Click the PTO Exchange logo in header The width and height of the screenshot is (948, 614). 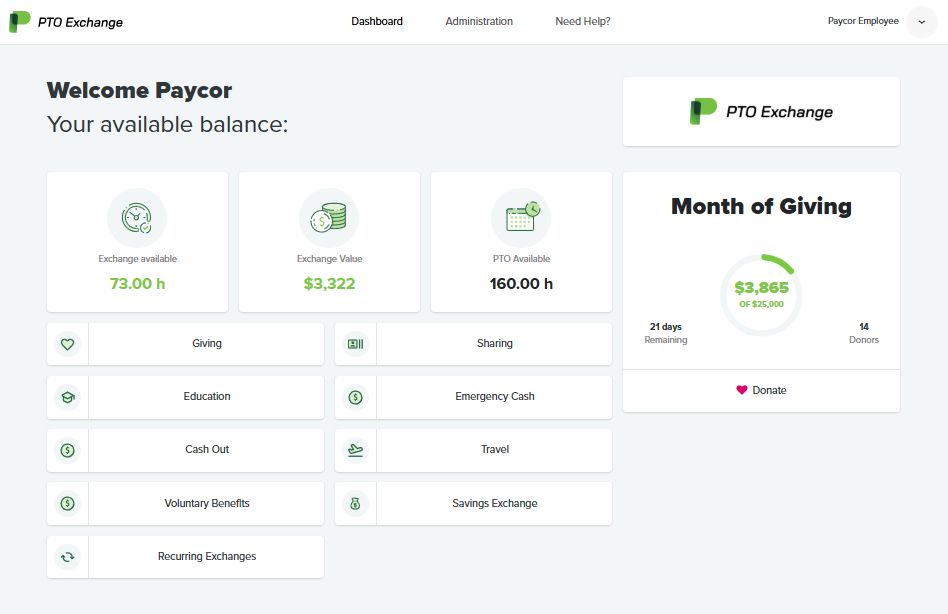[x=66, y=22]
